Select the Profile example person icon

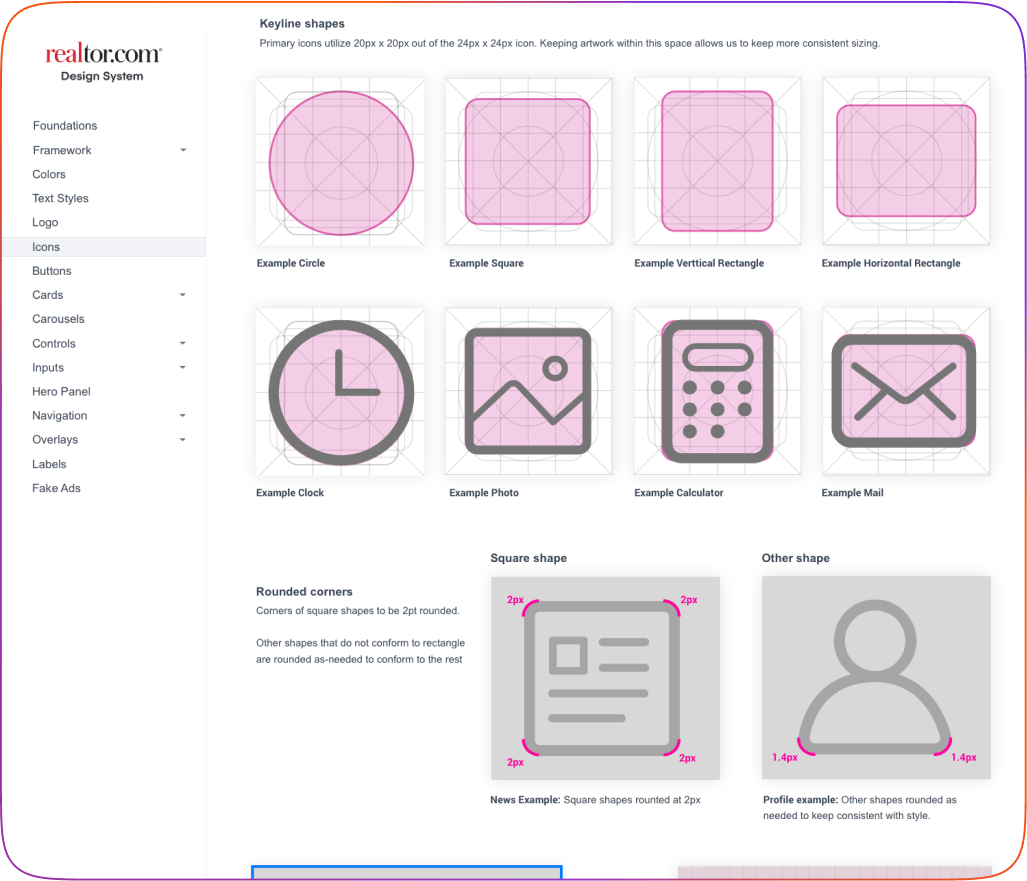(875, 677)
